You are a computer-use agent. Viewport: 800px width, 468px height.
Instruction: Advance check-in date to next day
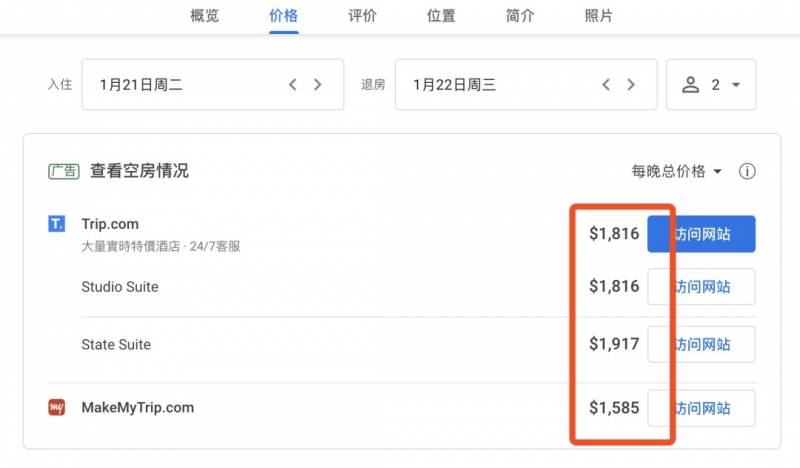(x=318, y=85)
